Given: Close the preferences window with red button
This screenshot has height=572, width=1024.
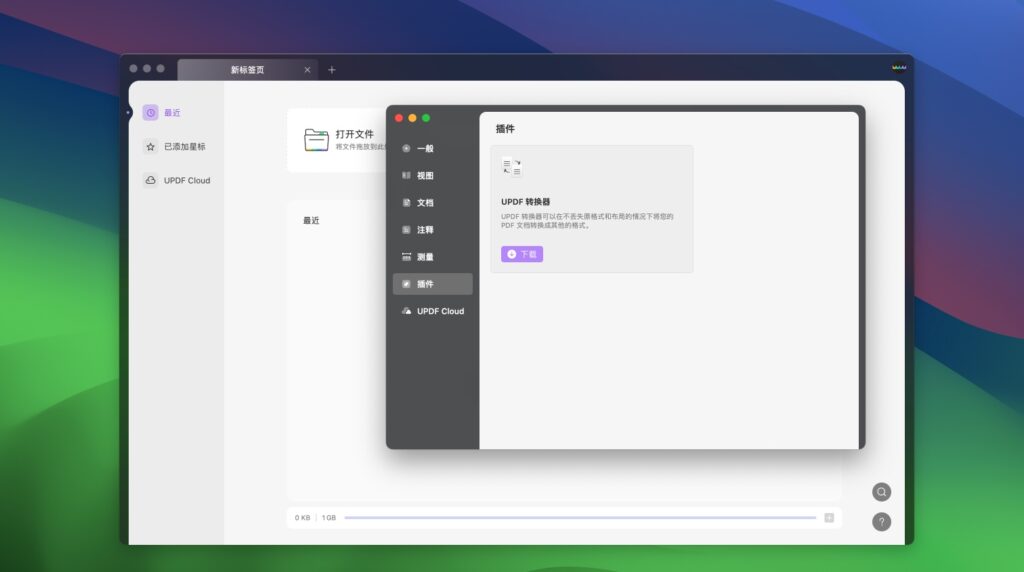Looking at the screenshot, I should click(399, 118).
